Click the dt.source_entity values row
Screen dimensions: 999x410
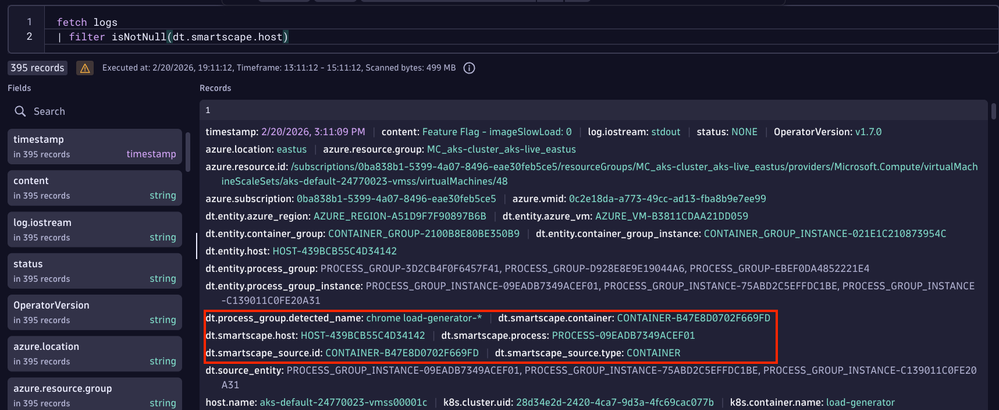point(598,377)
